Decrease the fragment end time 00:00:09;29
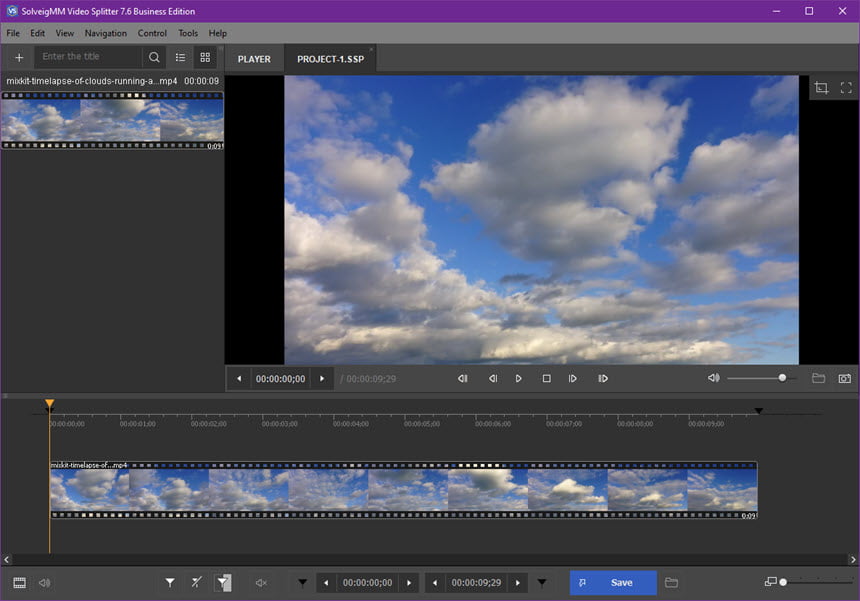Viewport: 860px width, 601px height. tap(435, 583)
